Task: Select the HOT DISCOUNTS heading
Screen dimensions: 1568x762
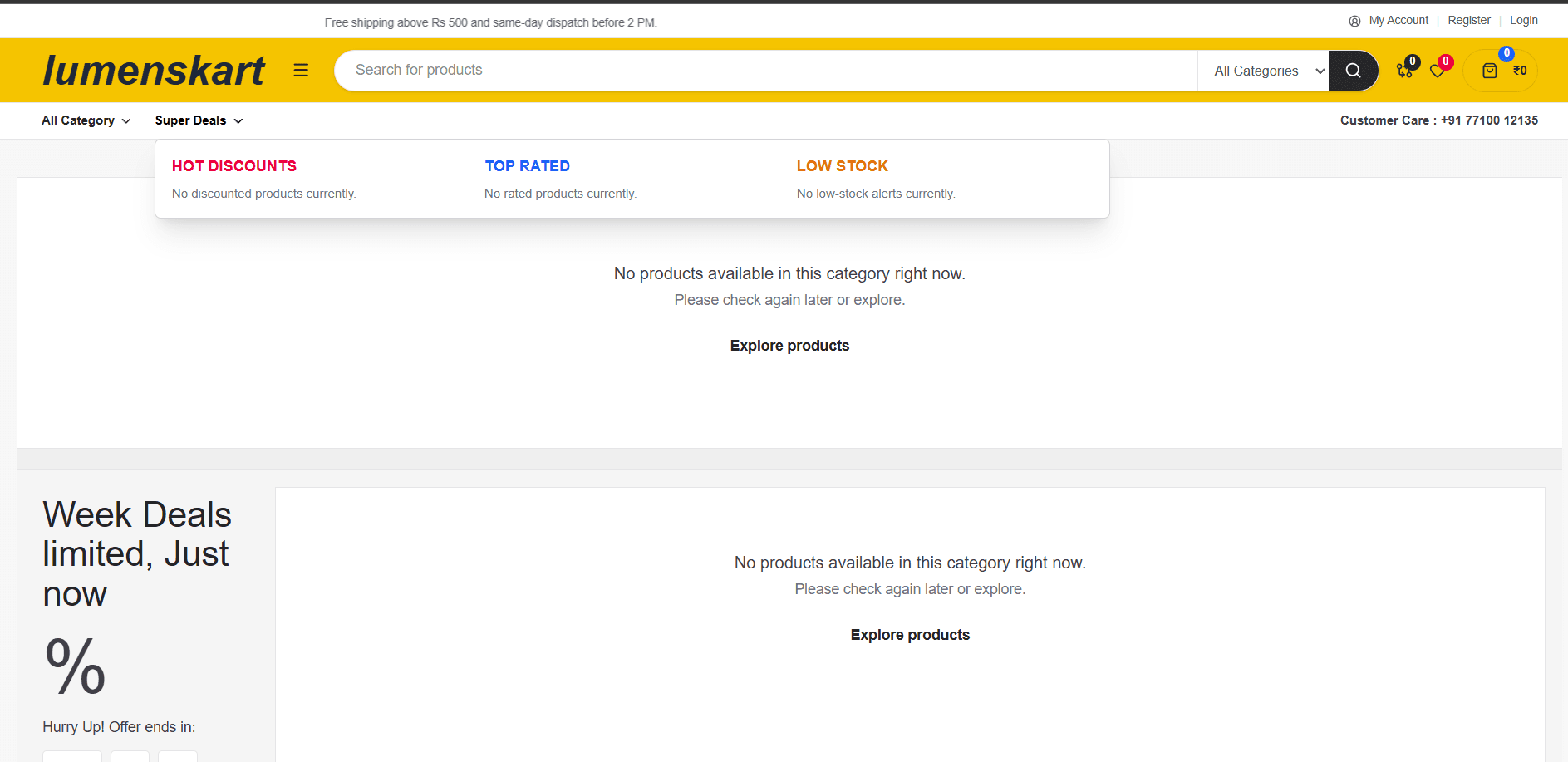Action: pos(234,166)
